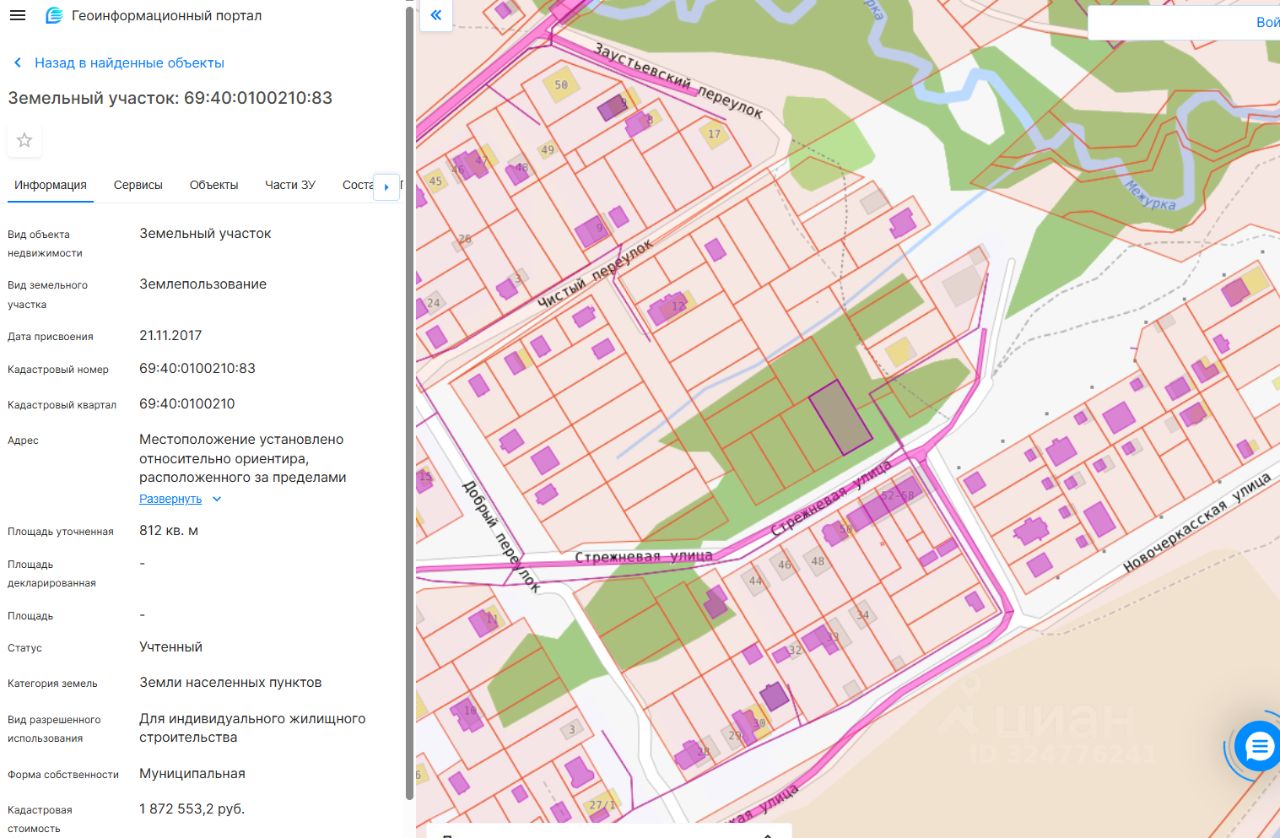This screenshot has height=838, width=1280.
Task: Go to the Части ЗУ tab
Action: tap(290, 185)
